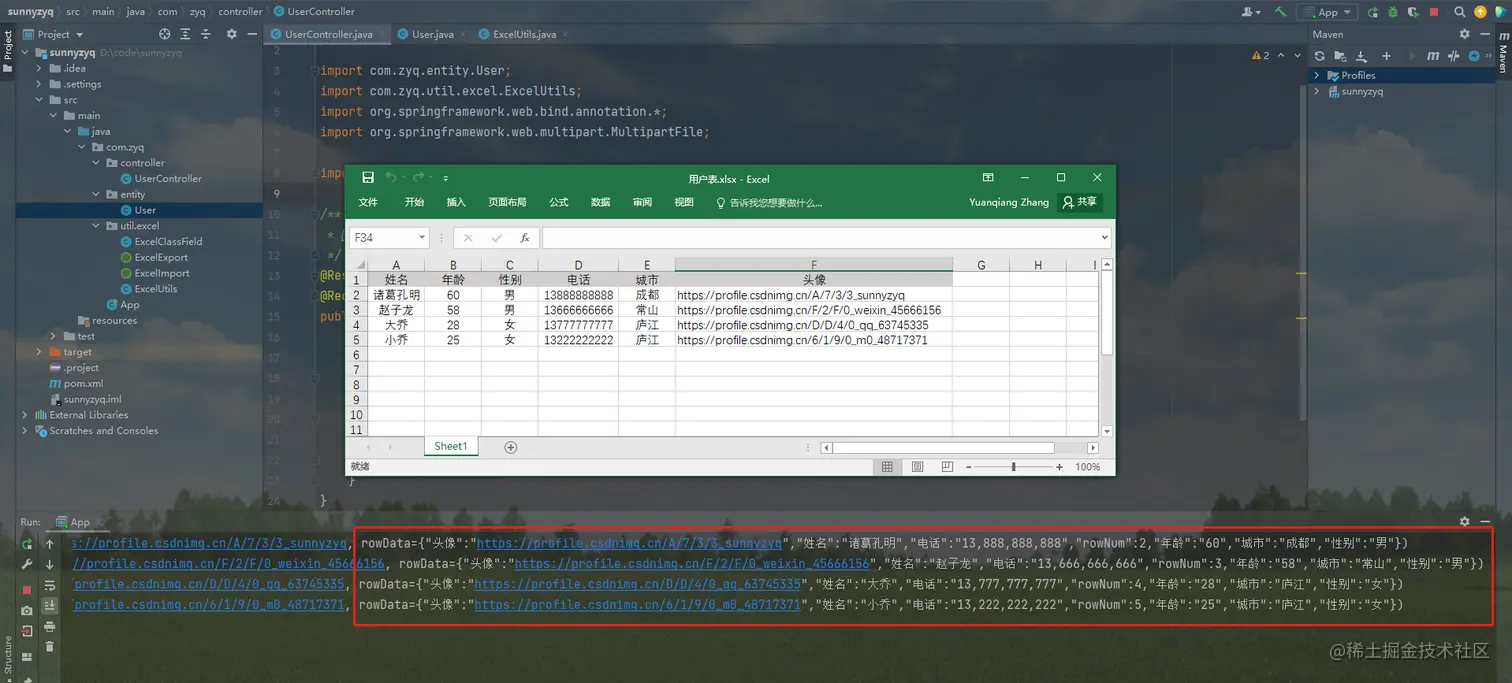Adjust the Excel zoom slider
The height and width of the screenshot is (683, 1512).
[1014, 467]
